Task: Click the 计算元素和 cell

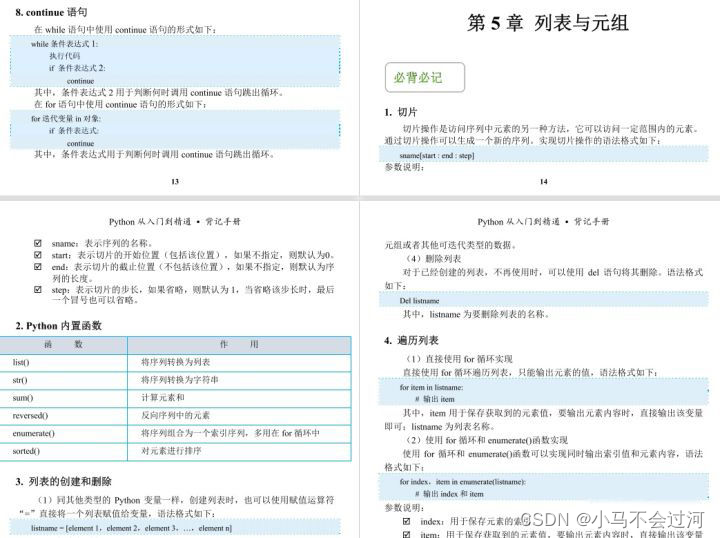Action: pyautogui.click(x=239, y=398)
